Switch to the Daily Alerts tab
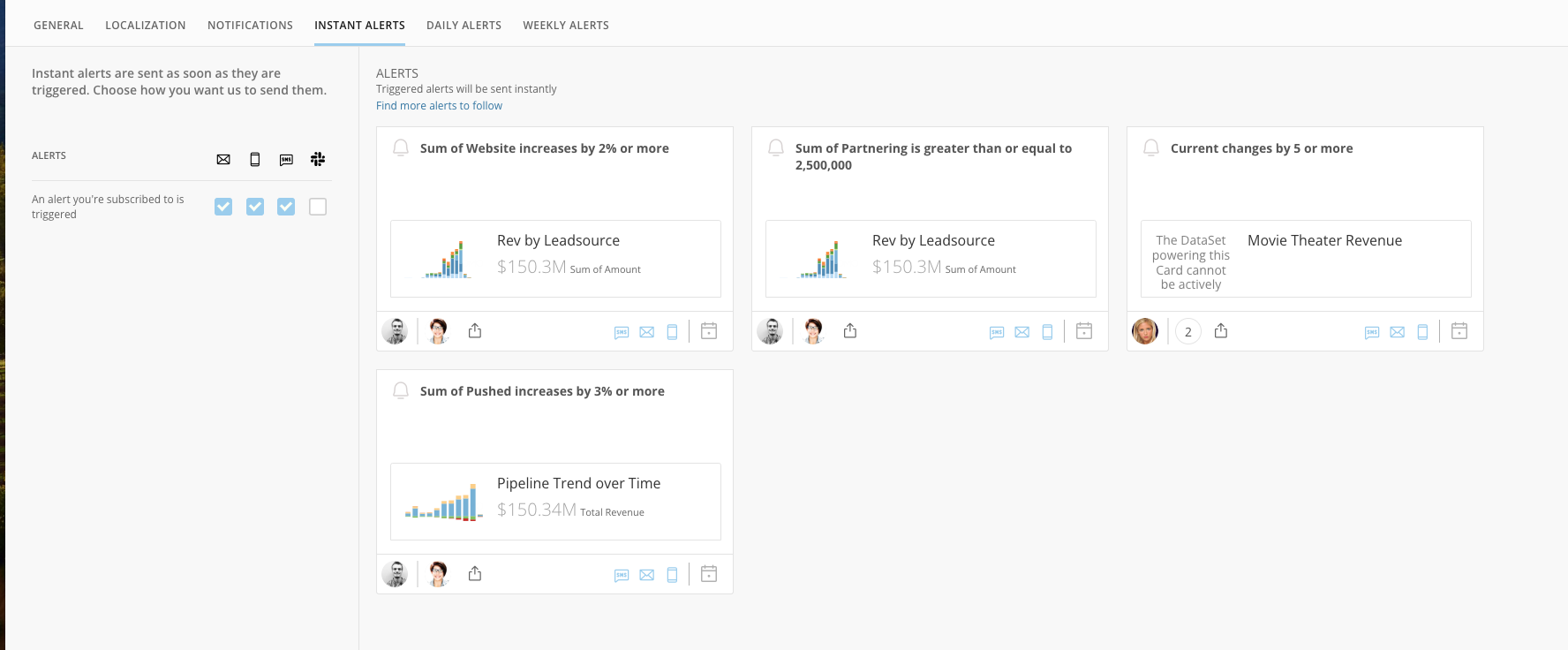Image resolution: width=1568 pixels, height=650 pixels. pos(464,26)
